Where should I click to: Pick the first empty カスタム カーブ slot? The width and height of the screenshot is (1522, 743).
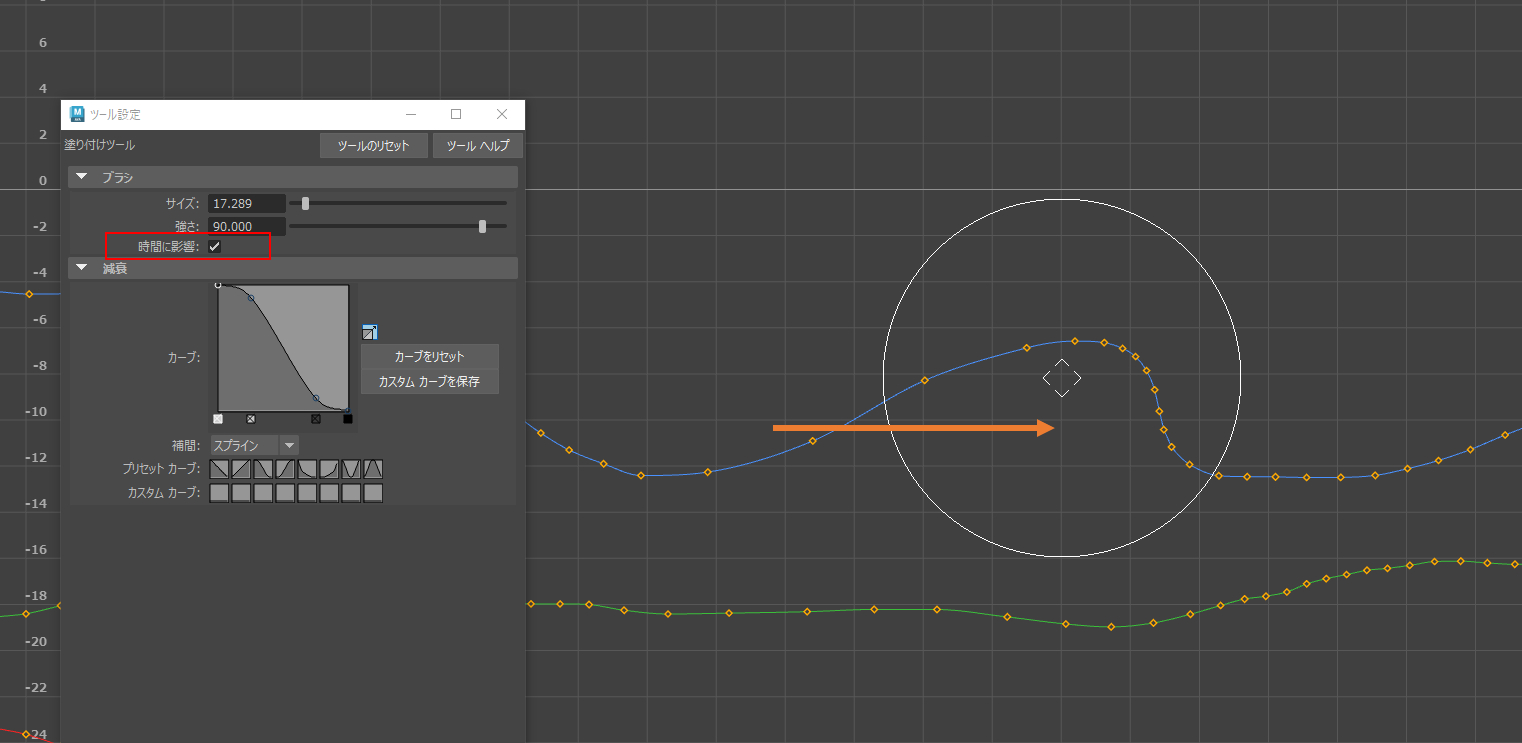[219, 493]
